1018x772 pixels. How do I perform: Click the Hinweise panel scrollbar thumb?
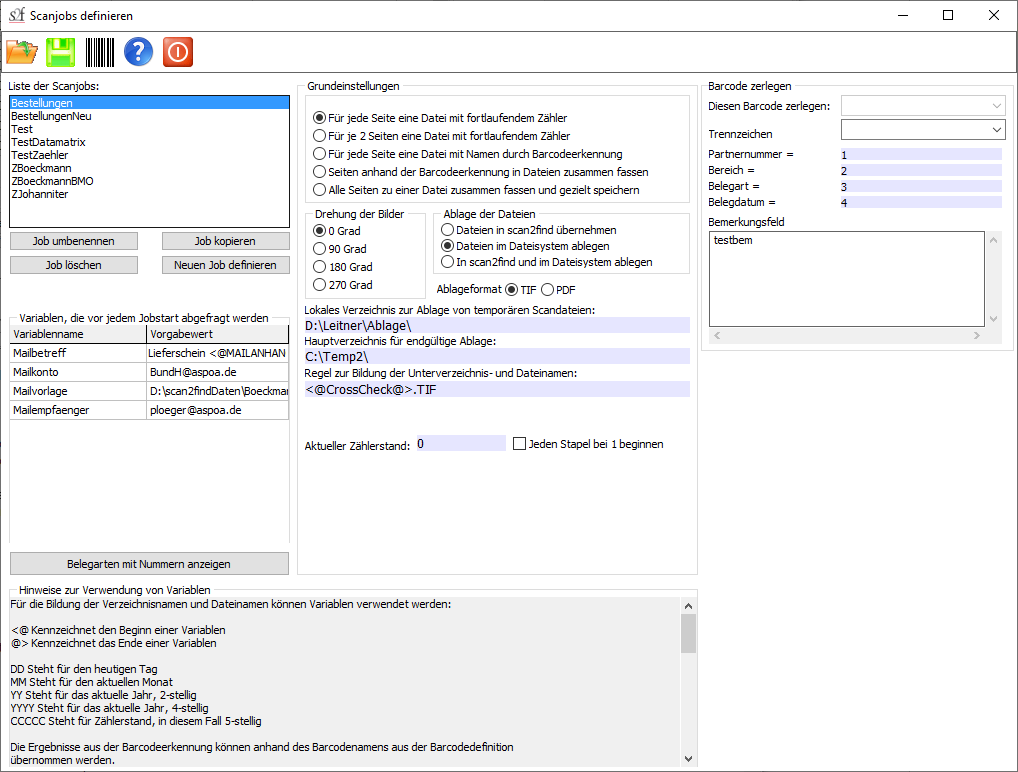689,633
